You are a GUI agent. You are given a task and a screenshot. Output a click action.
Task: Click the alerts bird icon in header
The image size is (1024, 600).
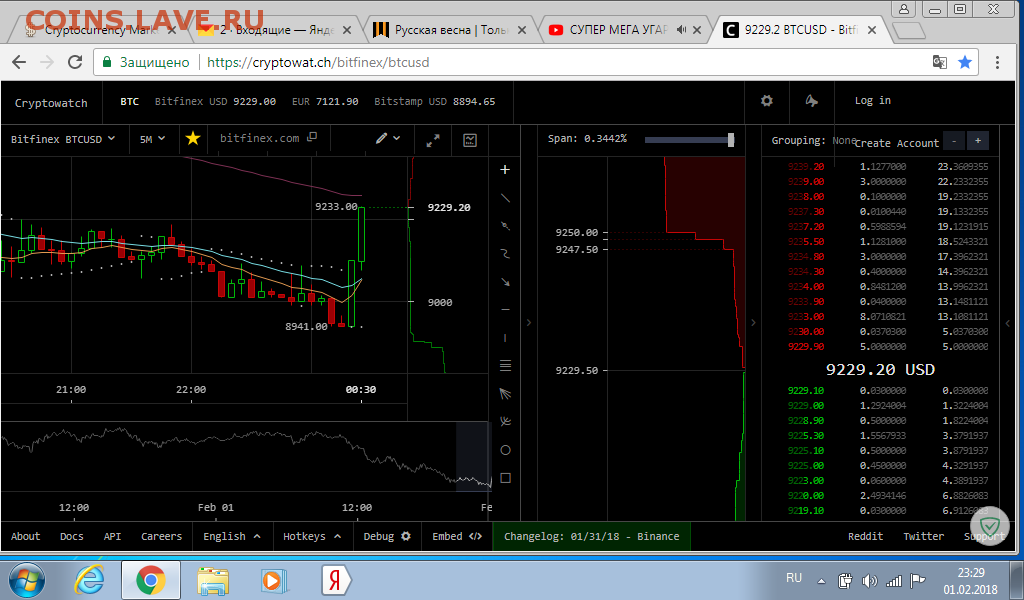811,101
